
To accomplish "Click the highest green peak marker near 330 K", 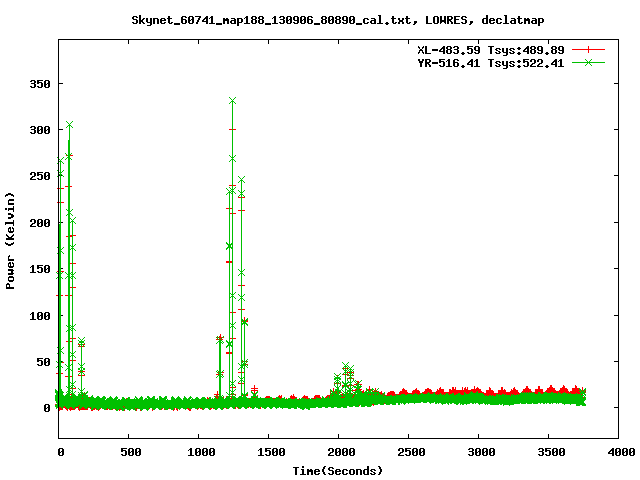I will 233,100.
